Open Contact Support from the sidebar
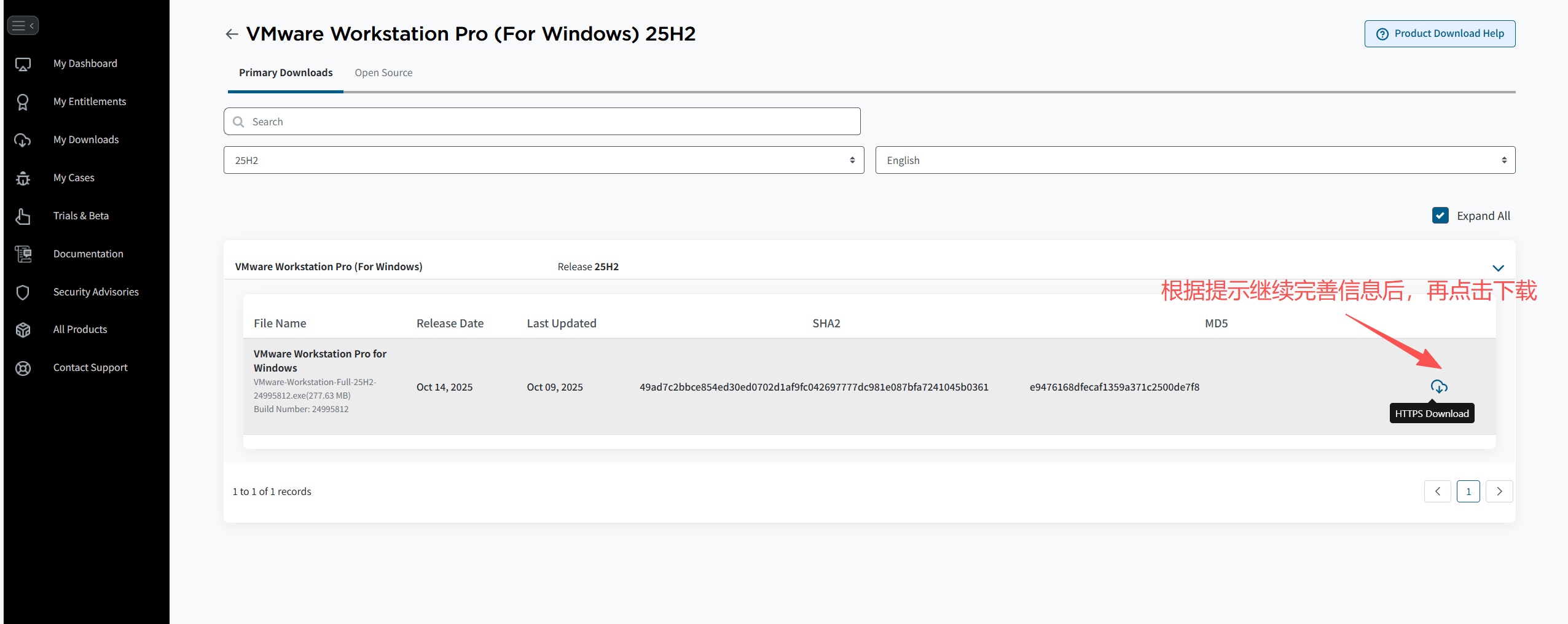1568x624 pixels. coord(90,368)
